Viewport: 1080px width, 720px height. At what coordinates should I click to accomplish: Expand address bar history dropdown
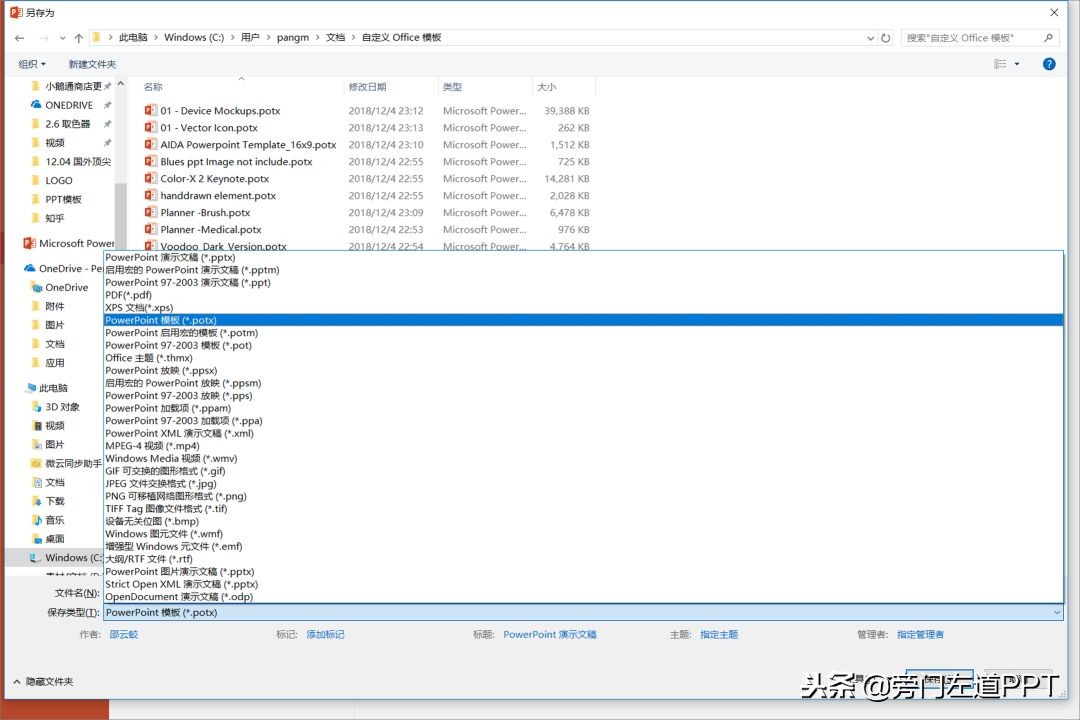[871, 39]
